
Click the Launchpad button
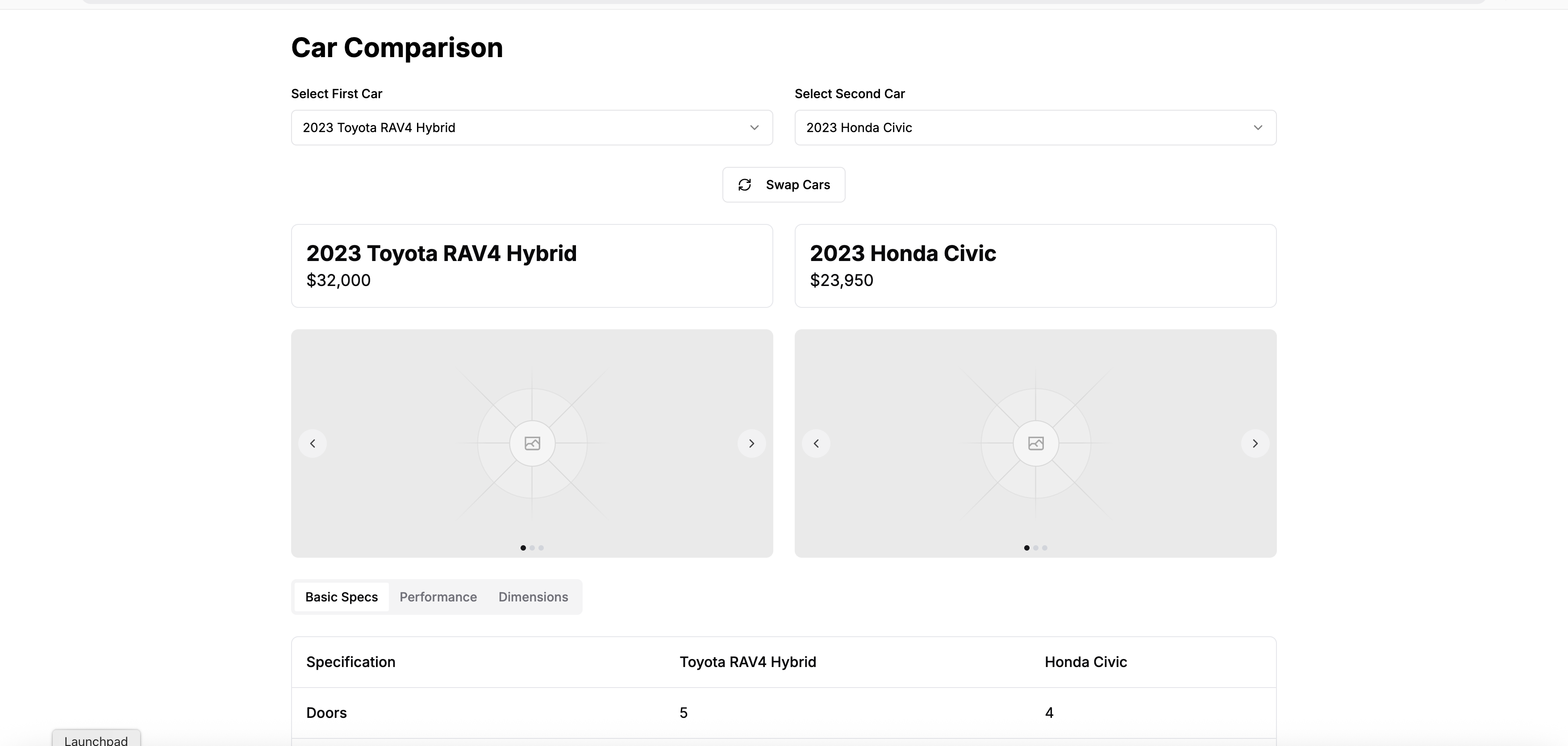tap(96, 740)
